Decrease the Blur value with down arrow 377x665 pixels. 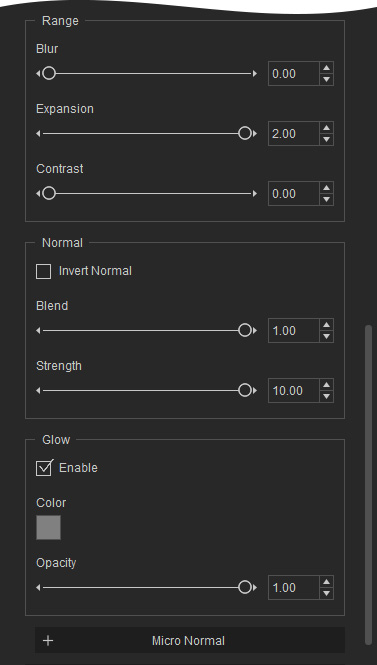(x=326, y=79)
